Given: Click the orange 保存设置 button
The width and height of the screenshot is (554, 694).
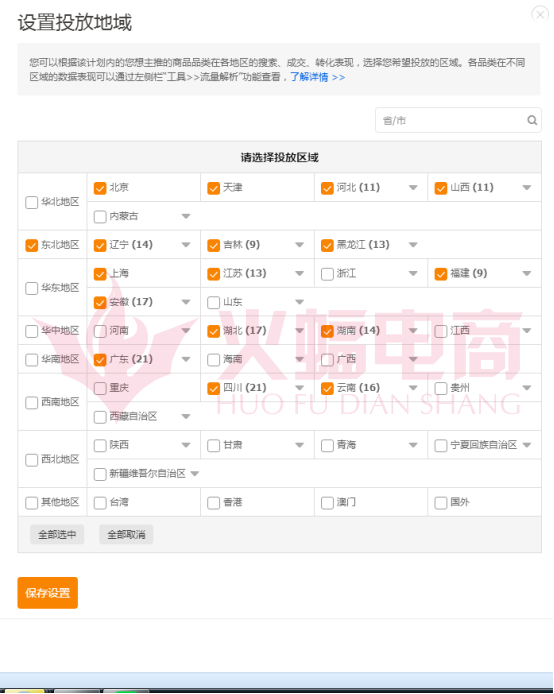Looking at the screenshot, I should pos(48,593).
